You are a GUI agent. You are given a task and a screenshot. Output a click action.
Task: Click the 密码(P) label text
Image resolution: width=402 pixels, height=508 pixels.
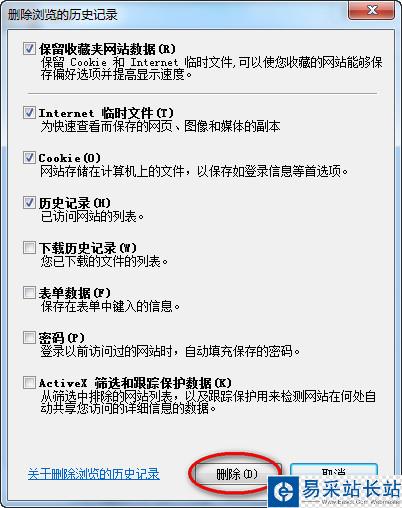pos(61,338)
